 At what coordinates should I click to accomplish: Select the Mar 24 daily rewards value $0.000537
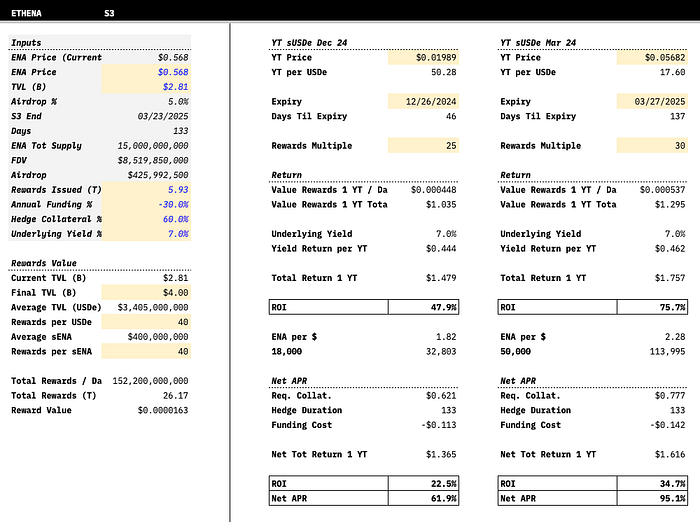click(x=662, y=190)
